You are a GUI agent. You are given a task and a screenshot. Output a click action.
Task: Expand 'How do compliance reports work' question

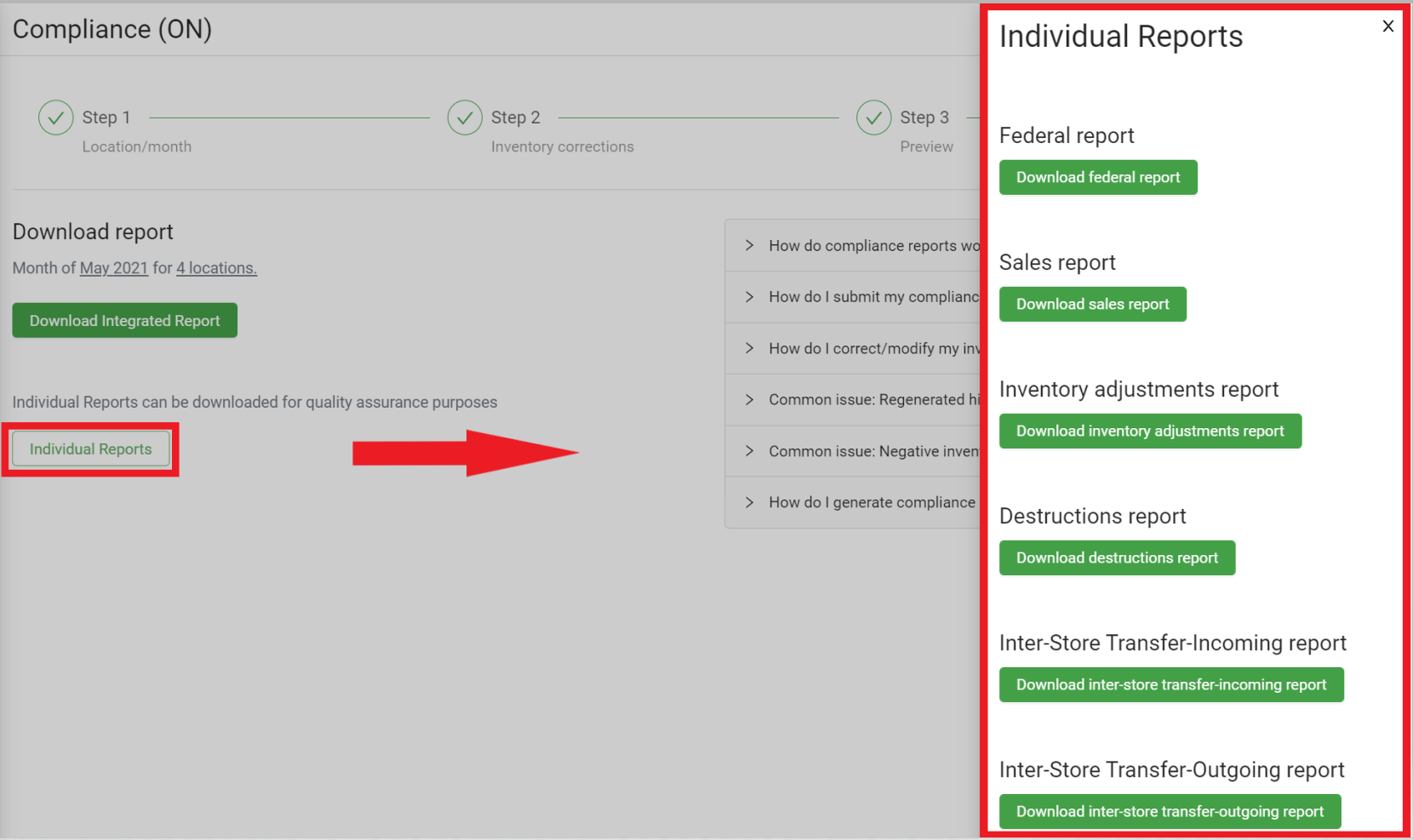tap(860, 246)
